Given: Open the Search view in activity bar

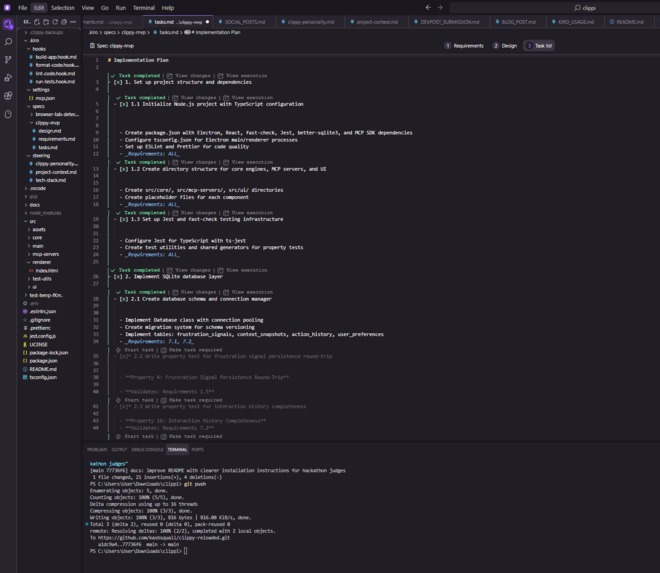Looking at the screenshot, I should click(8, 42).
